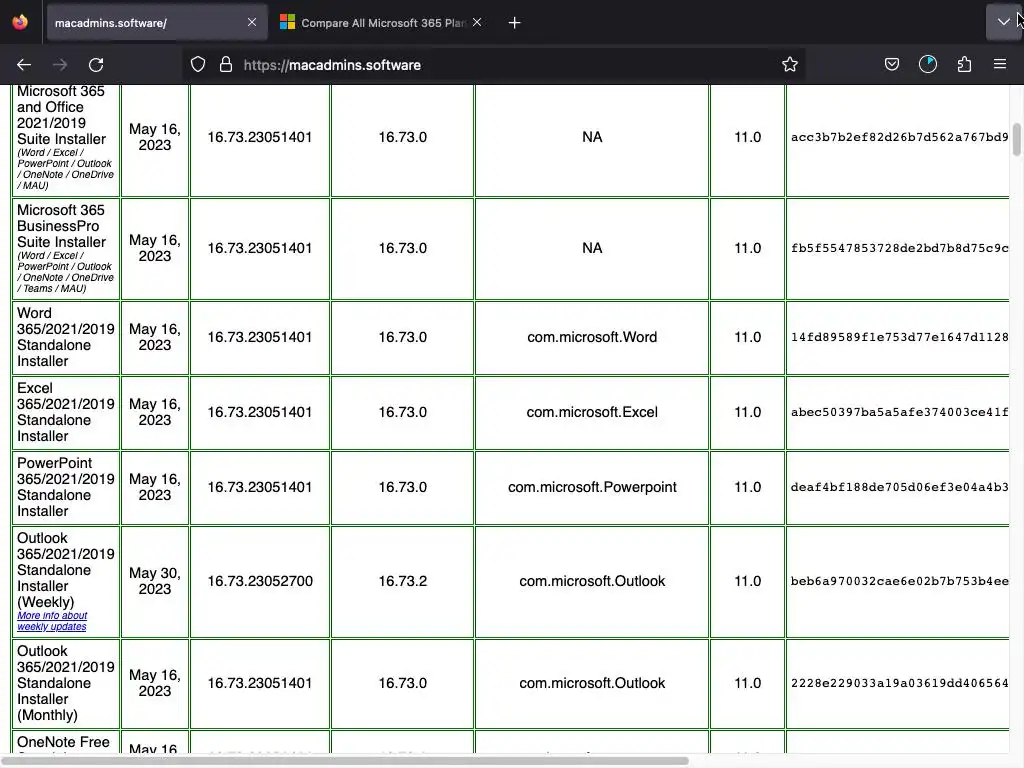Screen dimensions: 1024x768
Task: Go back to the previous page
Action: coord(24,65)
